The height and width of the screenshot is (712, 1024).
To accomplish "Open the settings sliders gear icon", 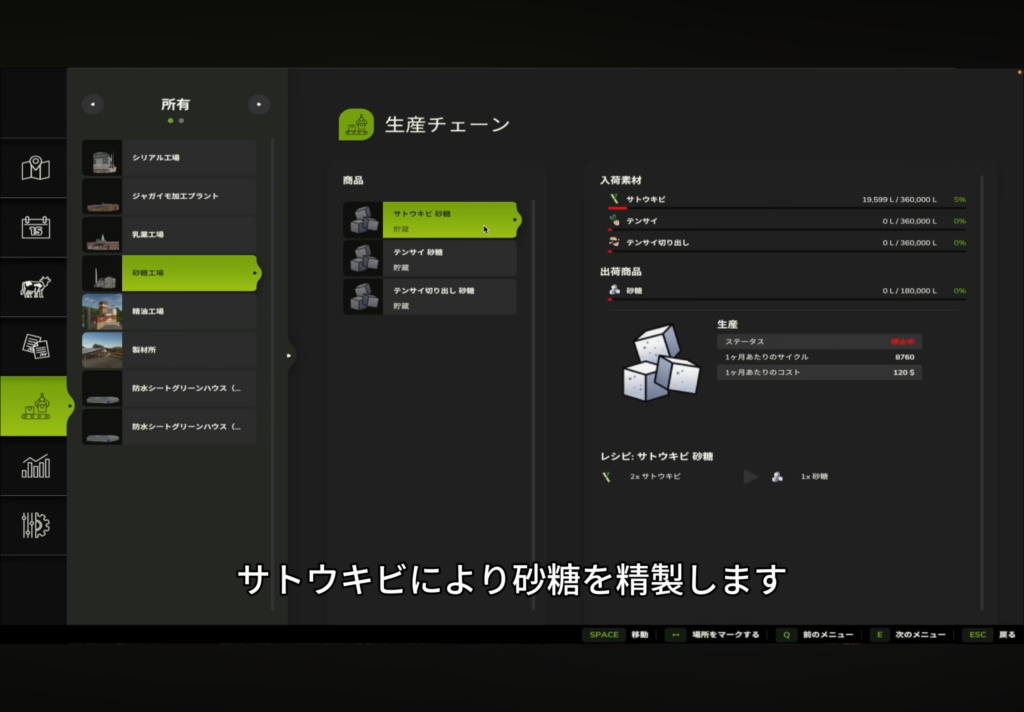I will 35,525.
